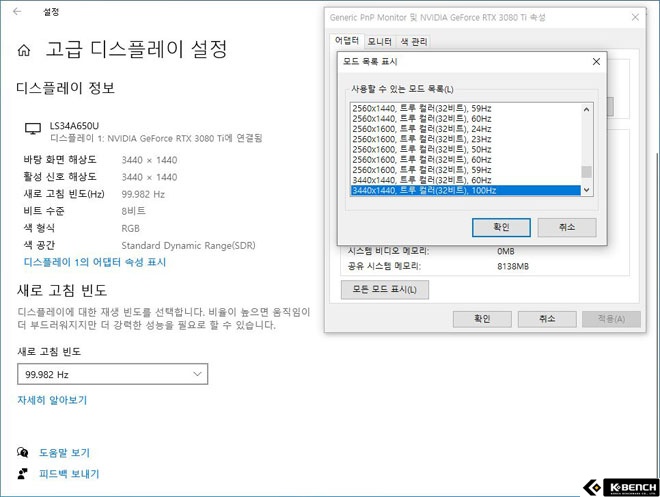Click 취소 in the properties window
The image size is (660, 497).
tap(547, 319)
